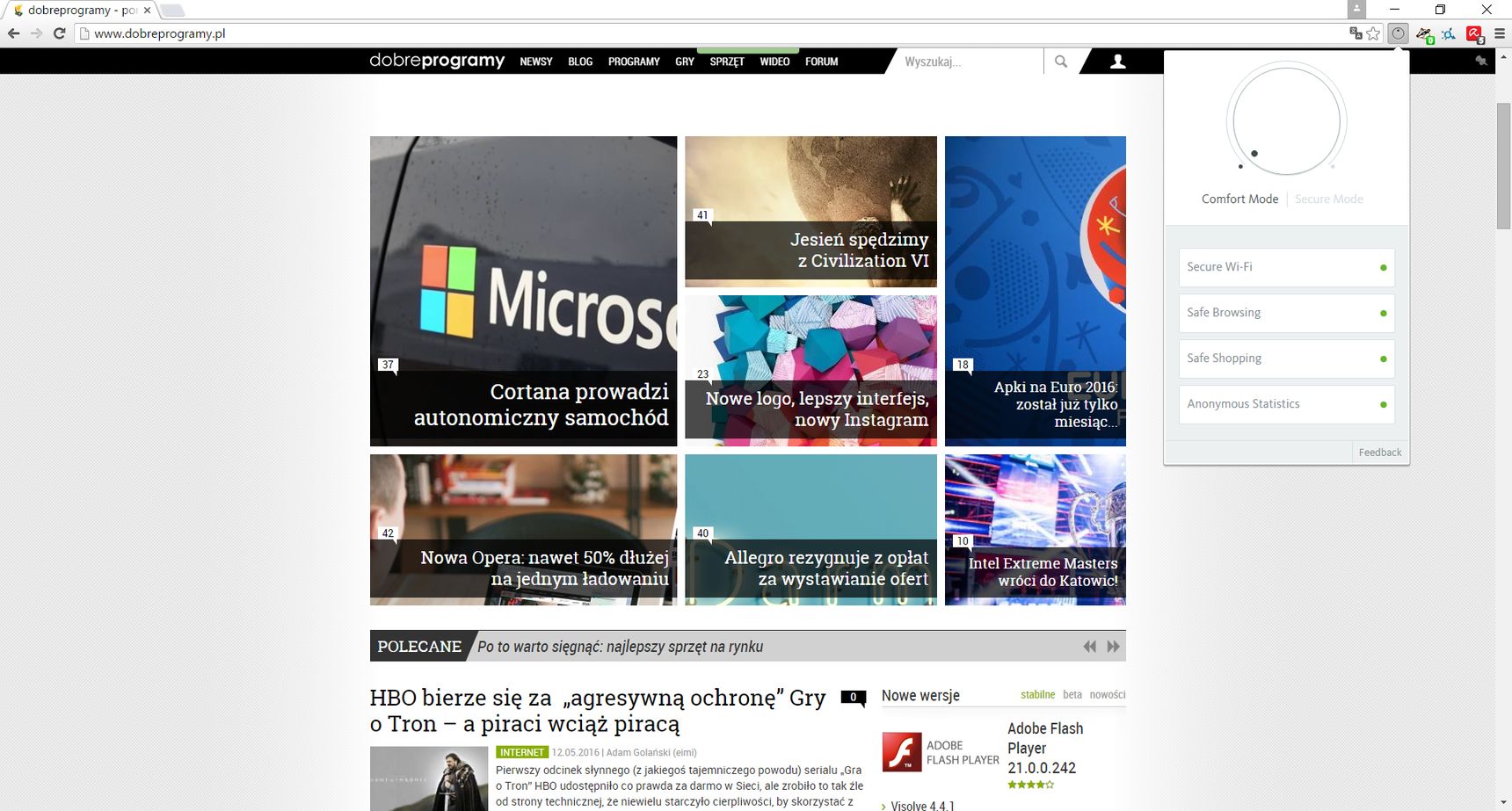Click the browser Back arrow
The width and height of the screenshot is (1512, 811).
pyautogui.click(x=13, y=33)
